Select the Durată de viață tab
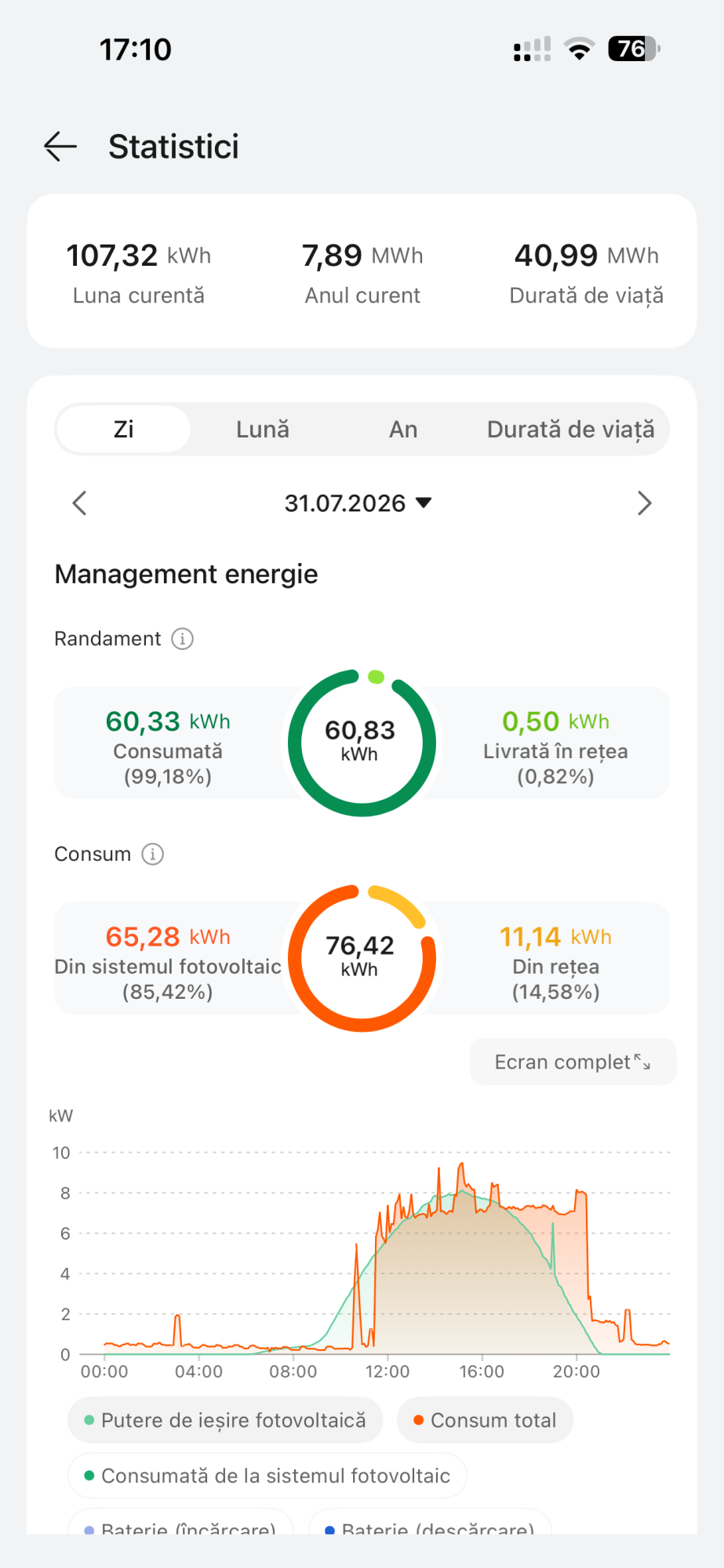The image size is (724, 1568). point(570,429)
